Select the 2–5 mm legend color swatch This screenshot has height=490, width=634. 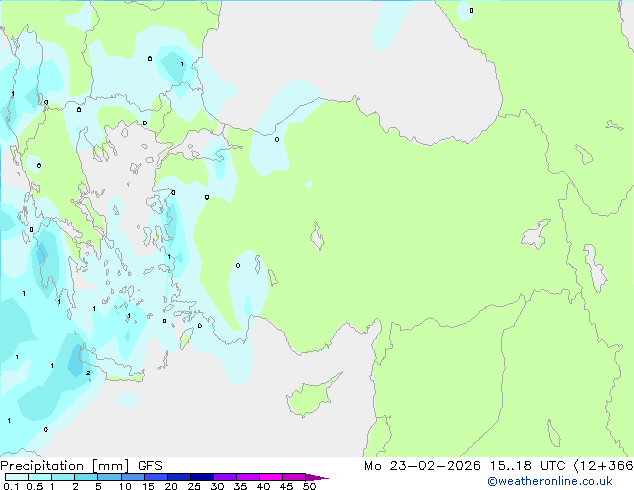point(86,477)
